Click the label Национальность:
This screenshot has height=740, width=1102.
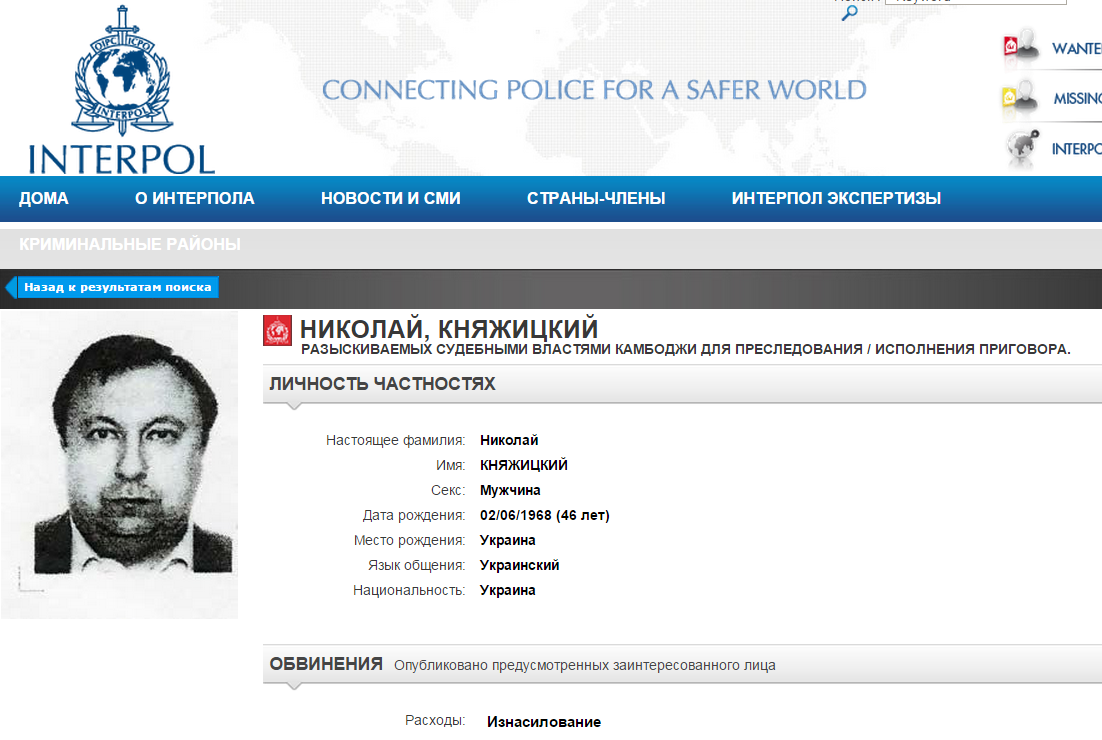tap(408, 590)
